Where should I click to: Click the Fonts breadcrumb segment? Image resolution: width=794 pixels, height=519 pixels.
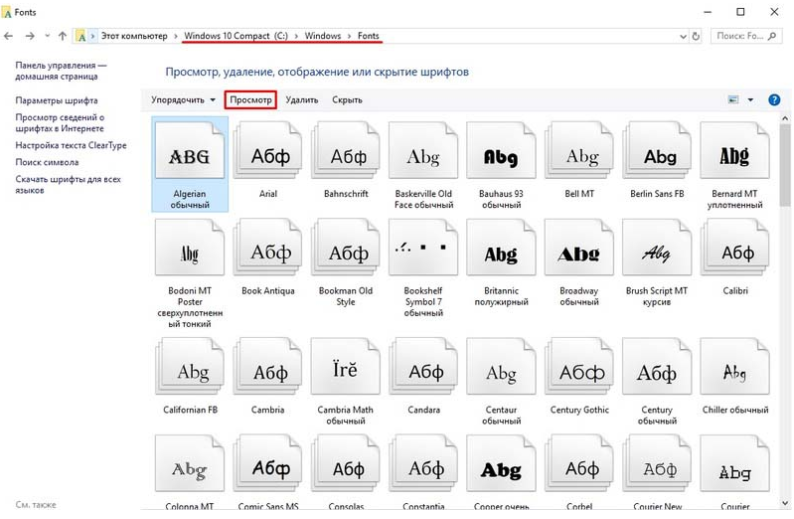368,36
